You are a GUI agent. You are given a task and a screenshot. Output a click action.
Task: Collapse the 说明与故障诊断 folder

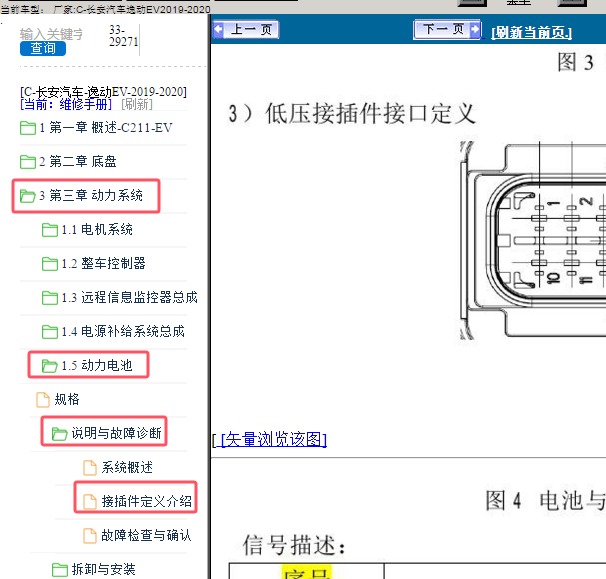107,433
